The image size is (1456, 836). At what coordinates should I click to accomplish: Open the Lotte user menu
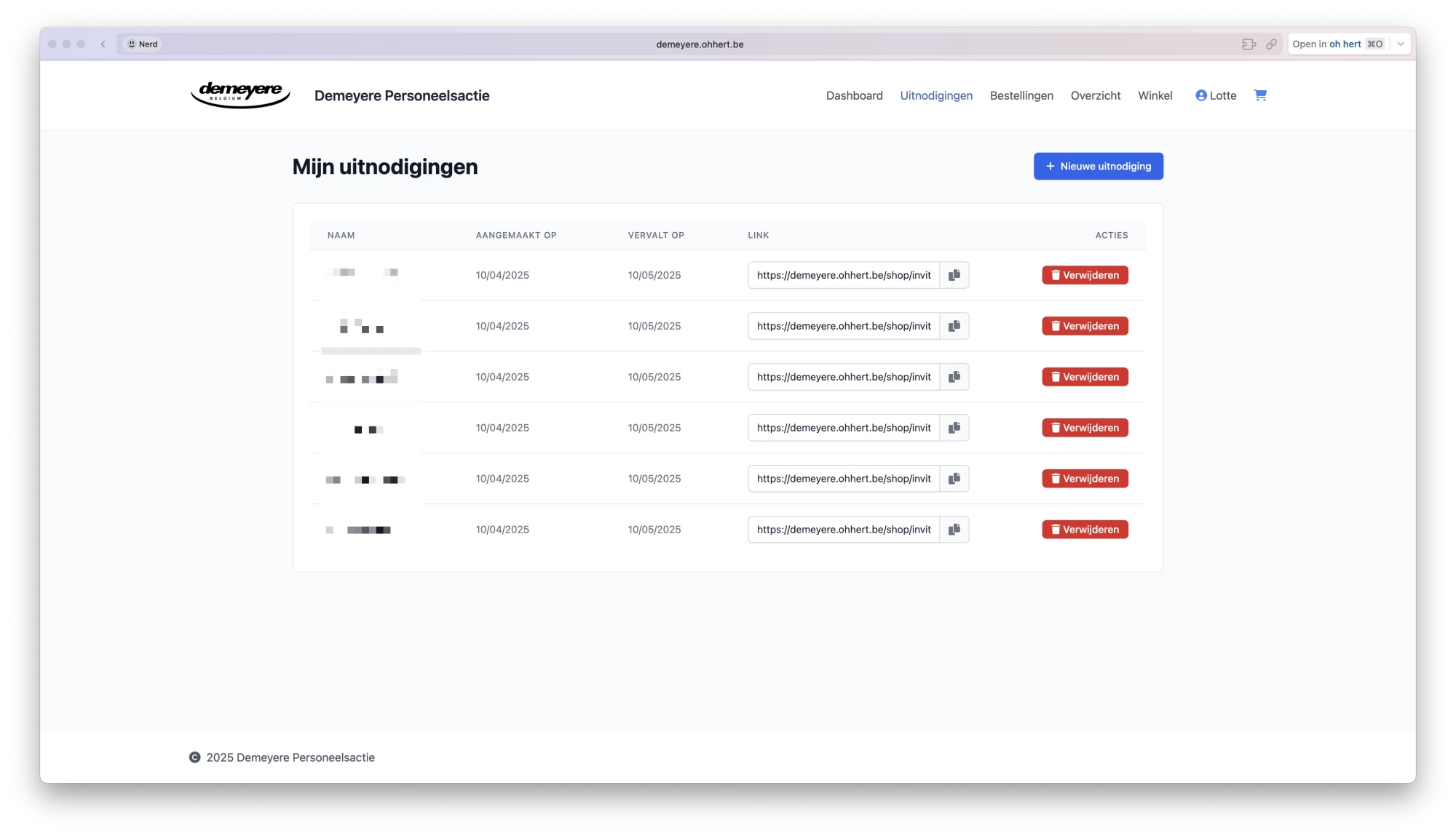click(x=1216, y=95)
